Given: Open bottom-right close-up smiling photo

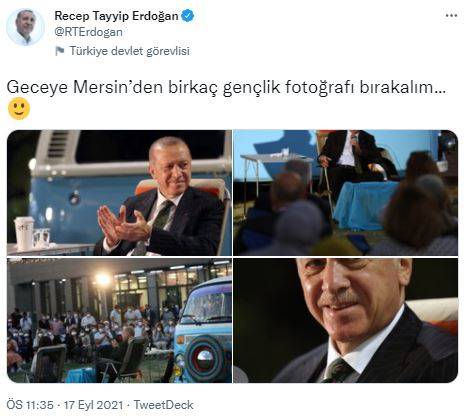Looking at the screenshot, I should point(345,320).
